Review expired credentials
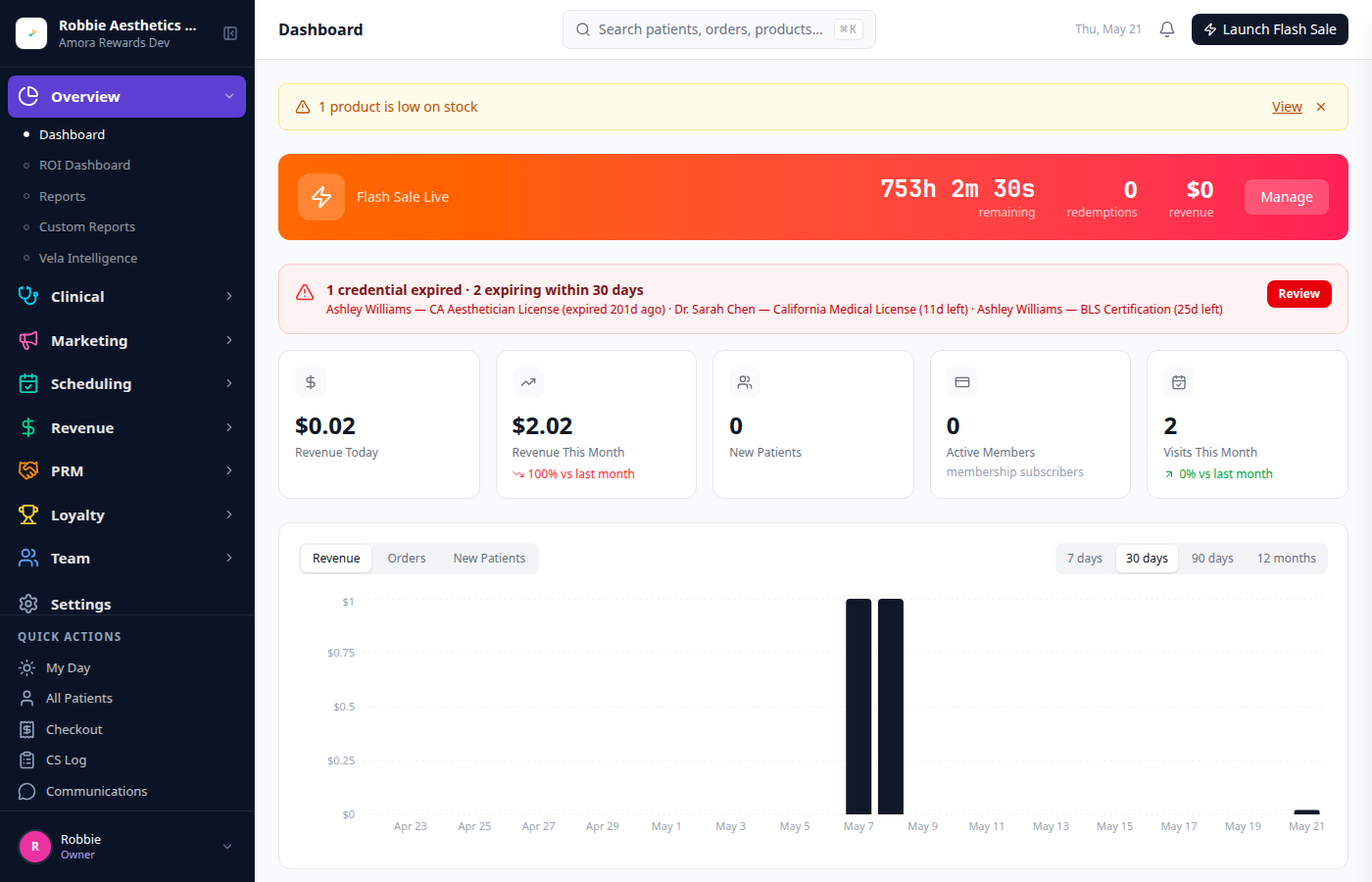Viewport: 1372px width, 882px height. coord(1298,294)
